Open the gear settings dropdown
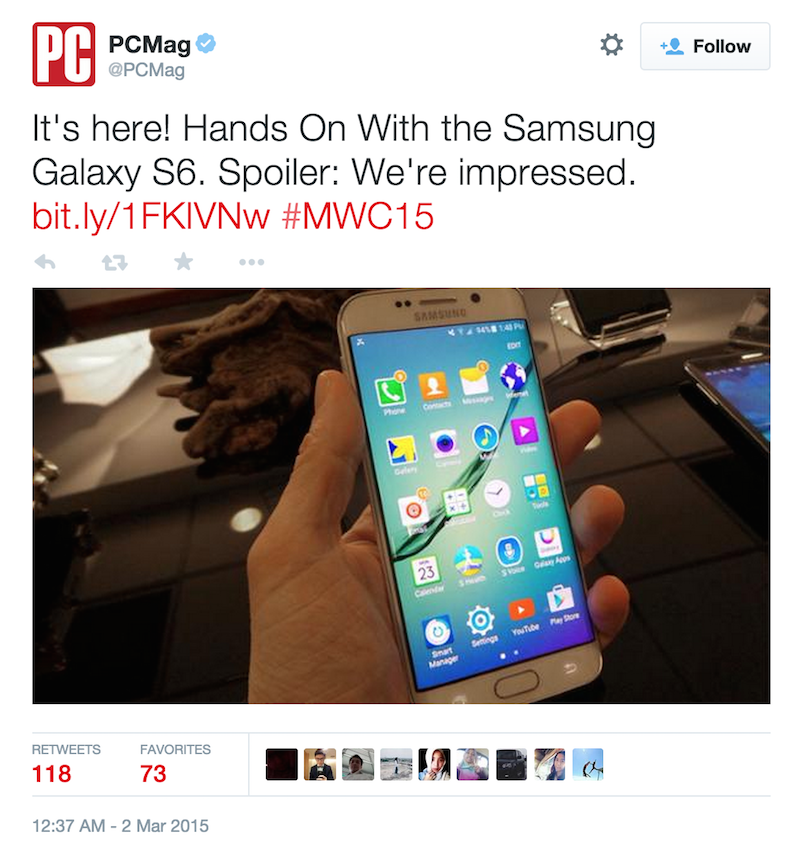This screenshot has width=800, height=851. click(x=612, y=45)
